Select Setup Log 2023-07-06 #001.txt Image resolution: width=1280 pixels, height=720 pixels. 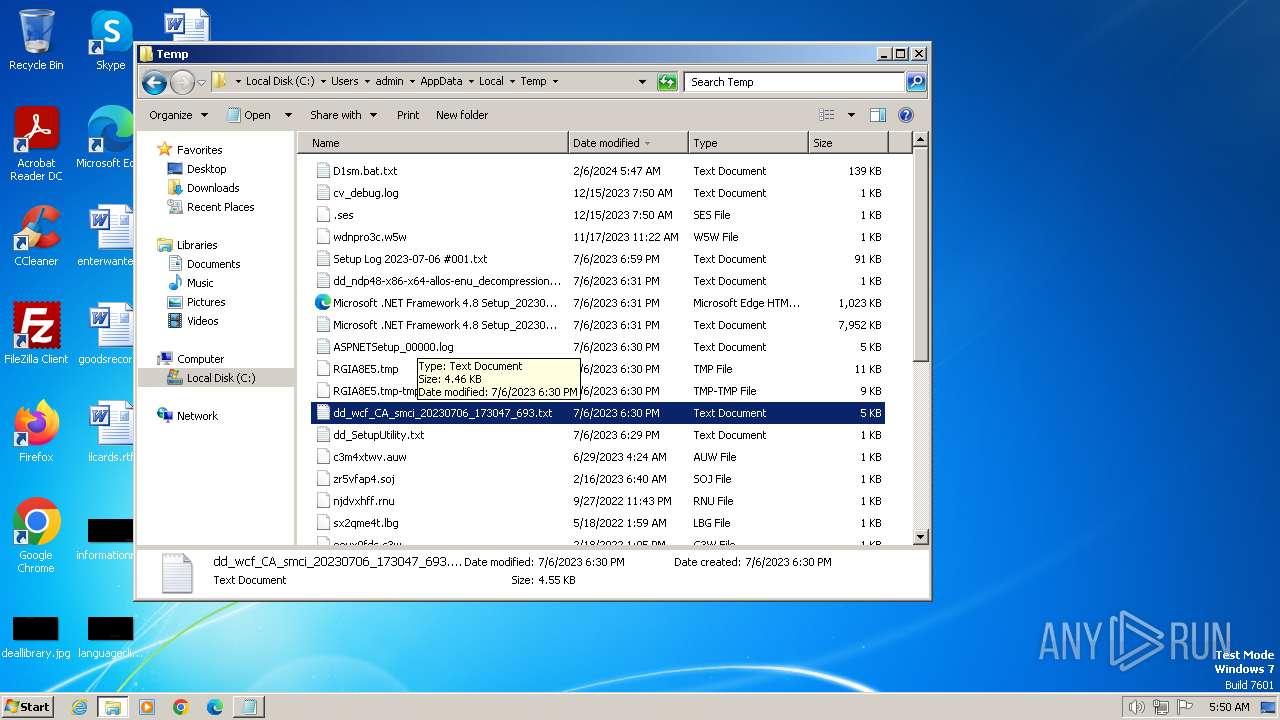[x=598, y=259]
